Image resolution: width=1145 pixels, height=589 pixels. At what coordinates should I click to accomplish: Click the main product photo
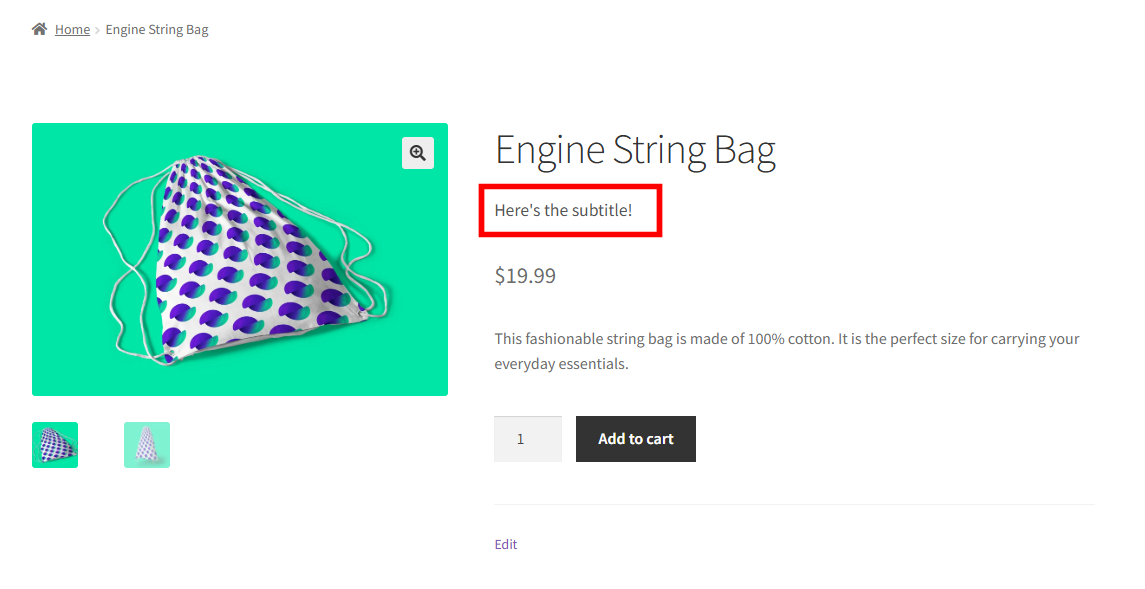(x=240, y=259)
